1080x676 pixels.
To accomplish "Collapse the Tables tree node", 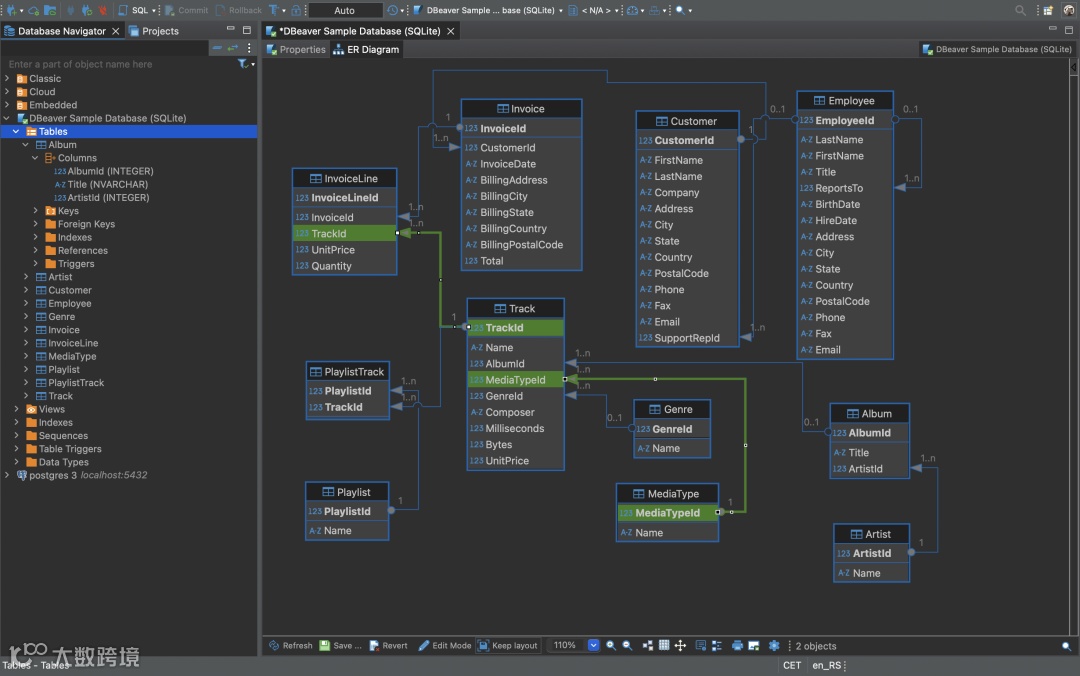I will click(16, 131).
